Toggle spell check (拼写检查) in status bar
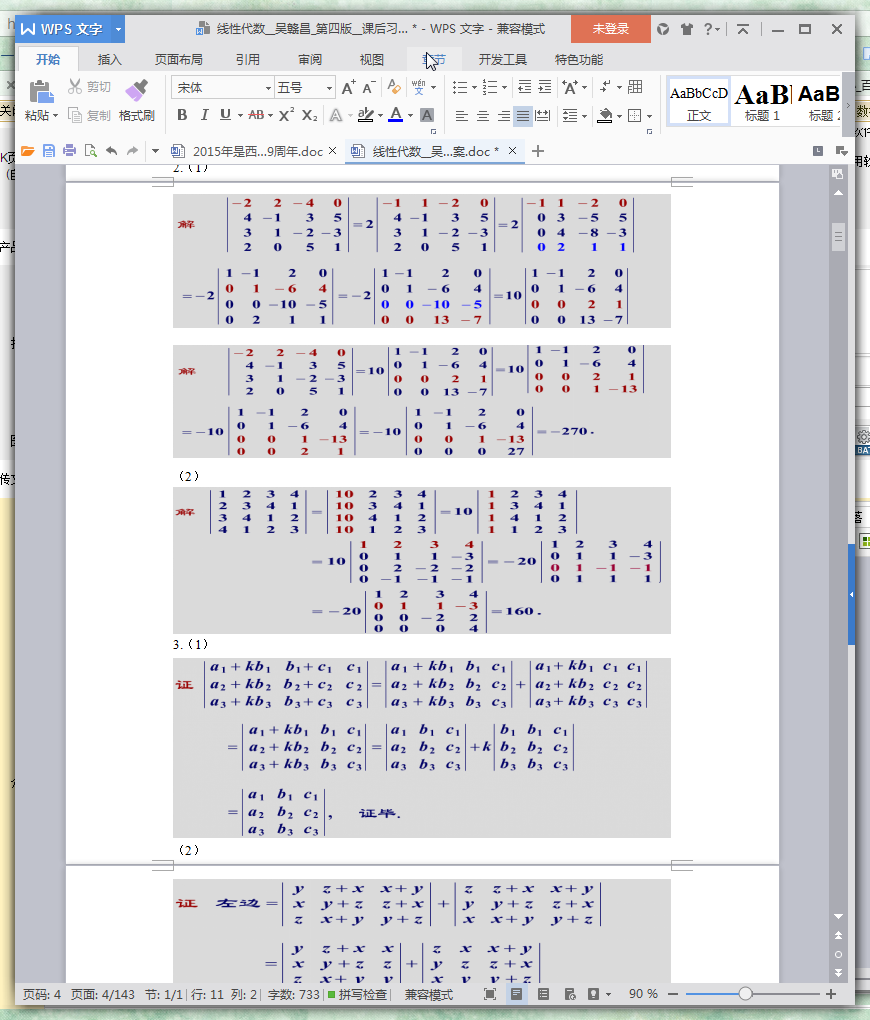Image resolution: width=870 pixels, height=1020 pixels. pyautogui.click(x=357, y=994)
